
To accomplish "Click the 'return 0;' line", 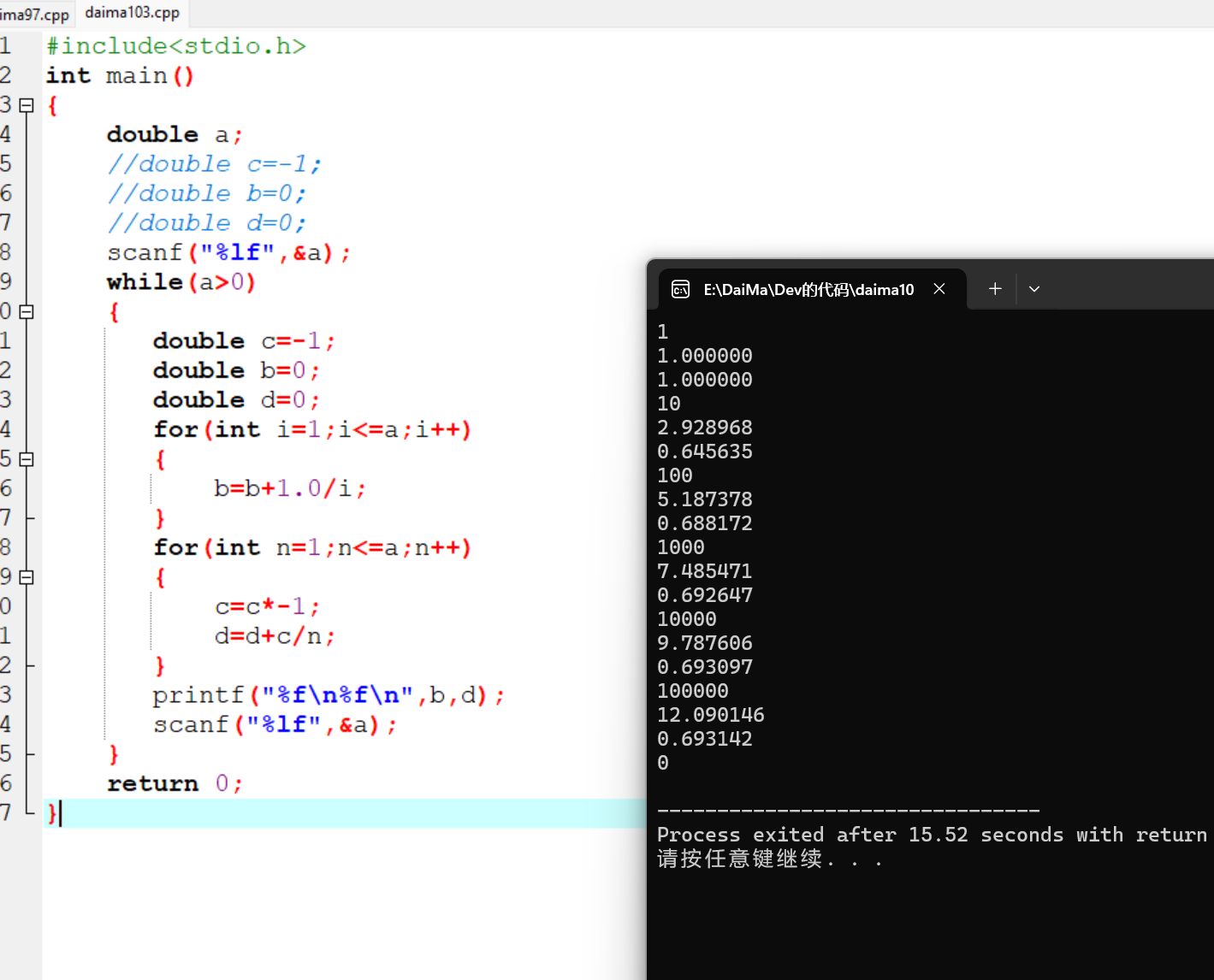I will click(175, 784).
